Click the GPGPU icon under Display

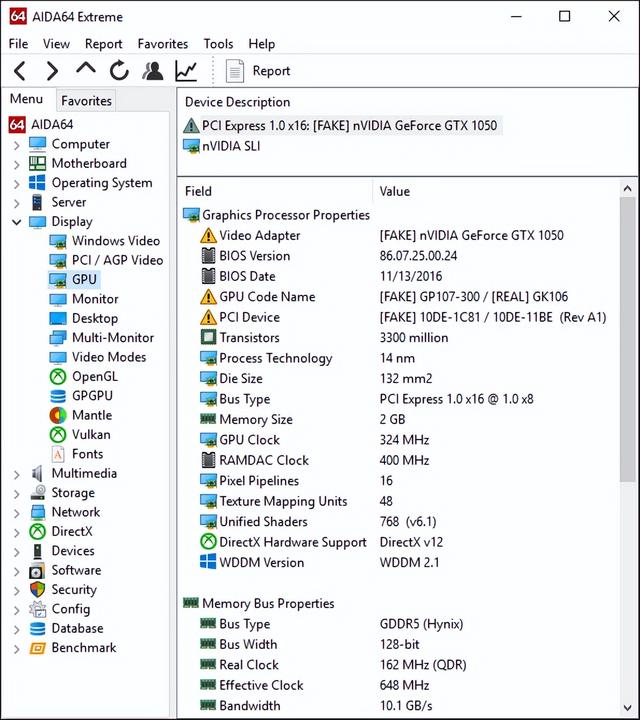point(58,396)
